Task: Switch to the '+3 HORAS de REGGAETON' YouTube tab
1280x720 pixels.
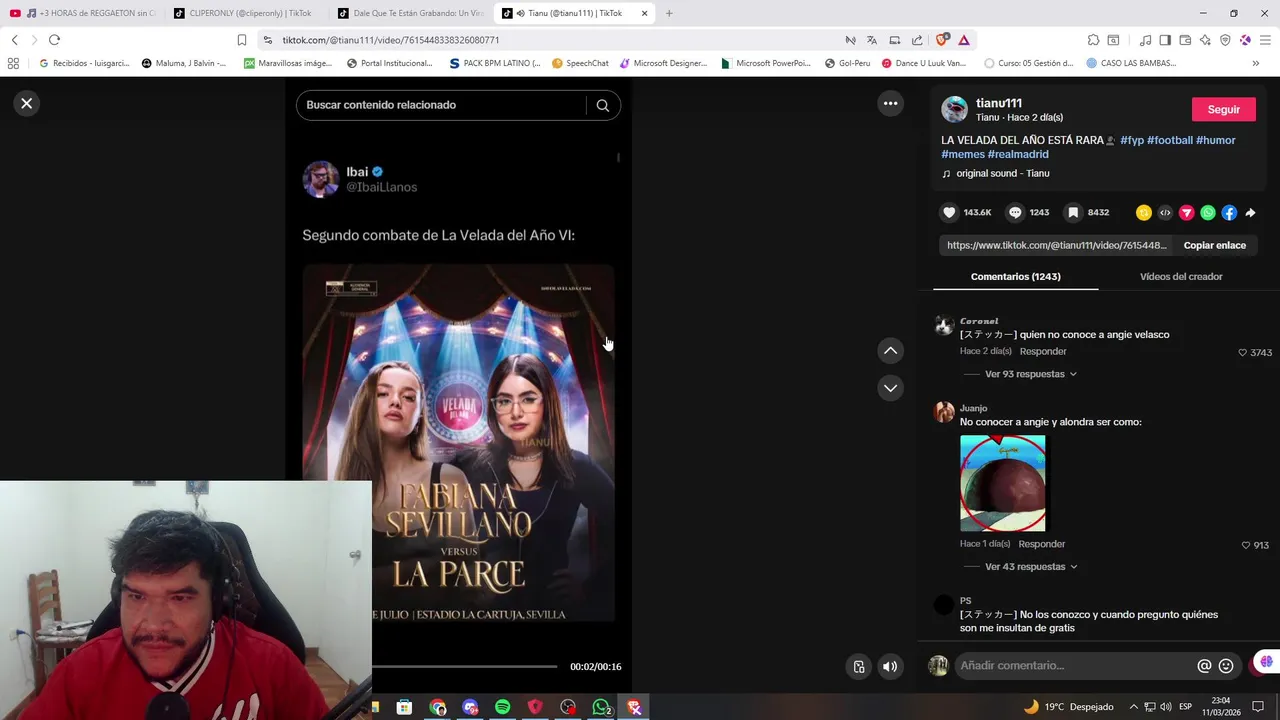Action: pos(83,13)
